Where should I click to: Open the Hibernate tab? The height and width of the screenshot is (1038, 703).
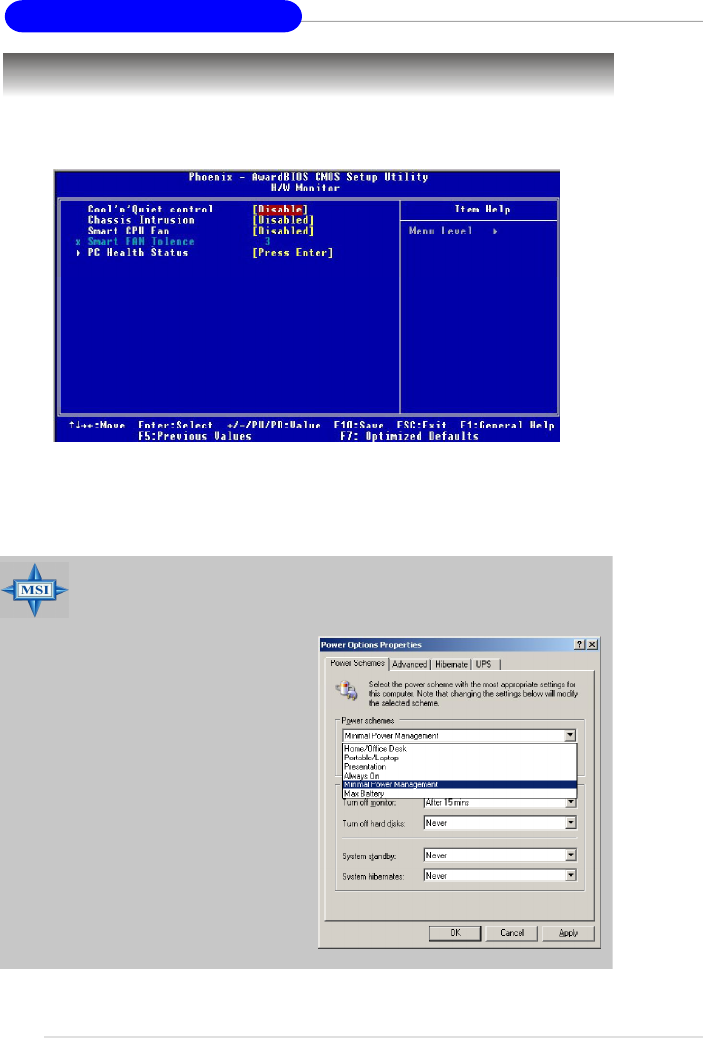pos(451,664)
